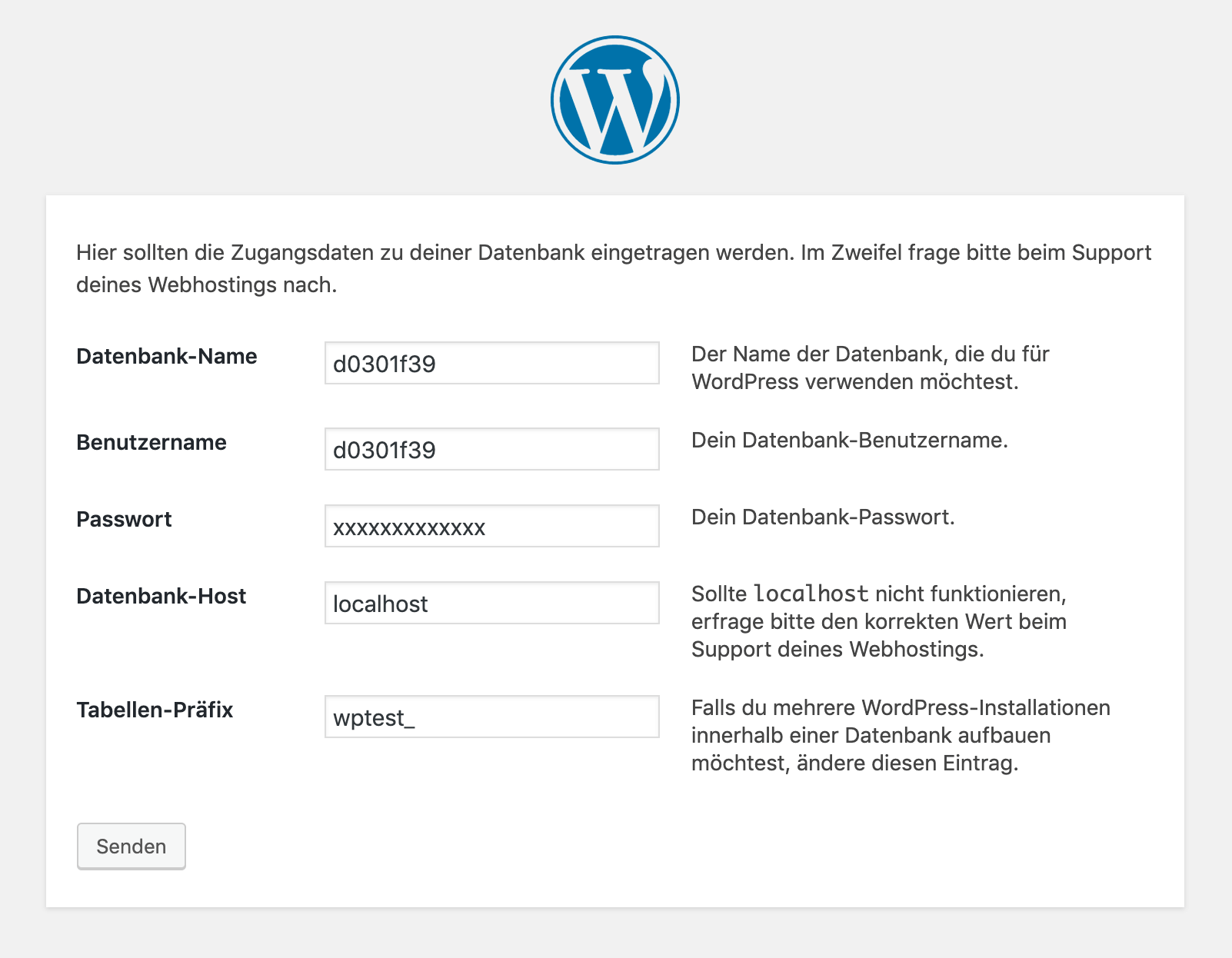This screenshot has height=958, width=1232.
Task: Click the description 'Der Name der Datenbank'
Action: click(x=871, y=368)
